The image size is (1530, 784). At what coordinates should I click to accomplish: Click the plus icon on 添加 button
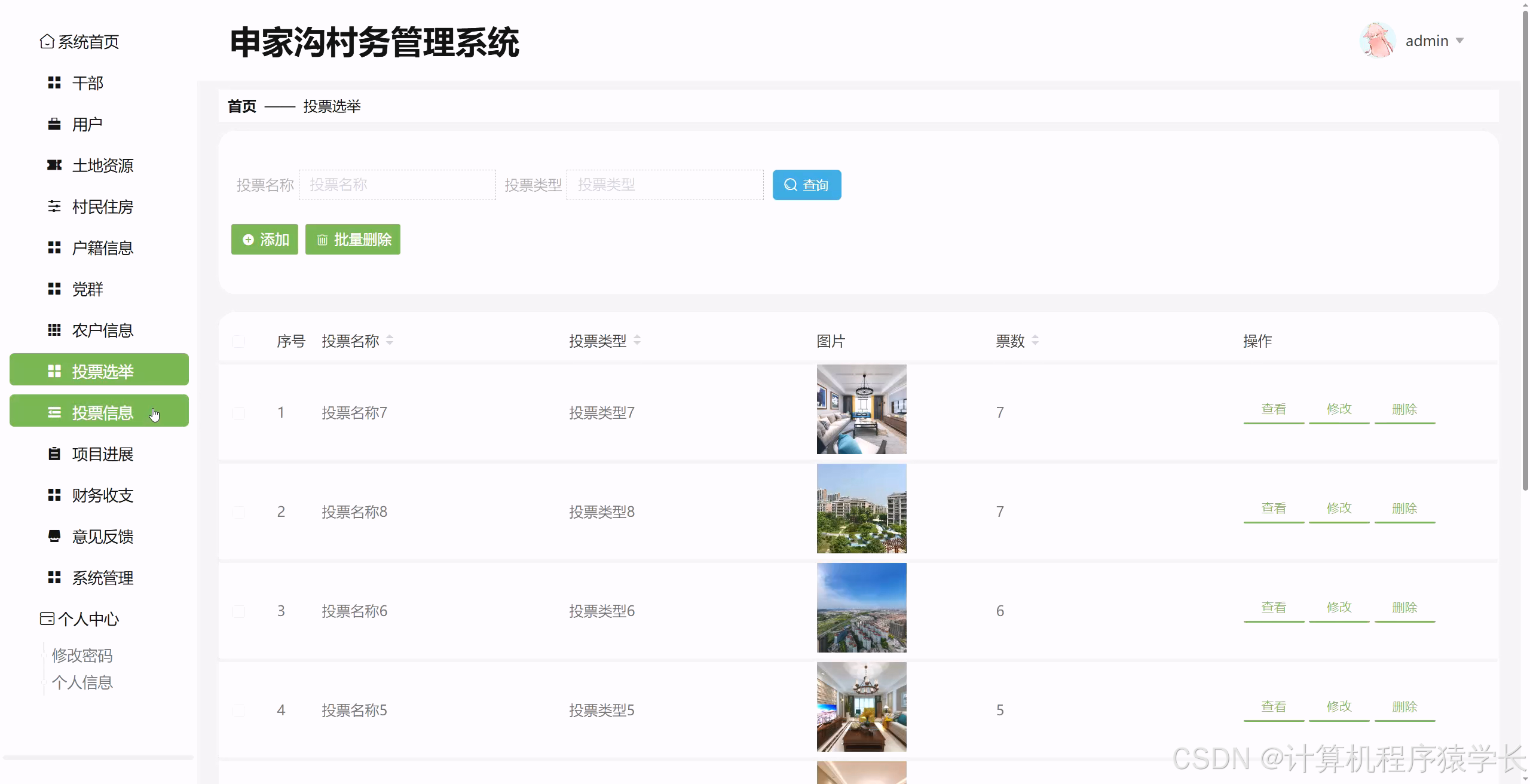[x=249, y=239]
